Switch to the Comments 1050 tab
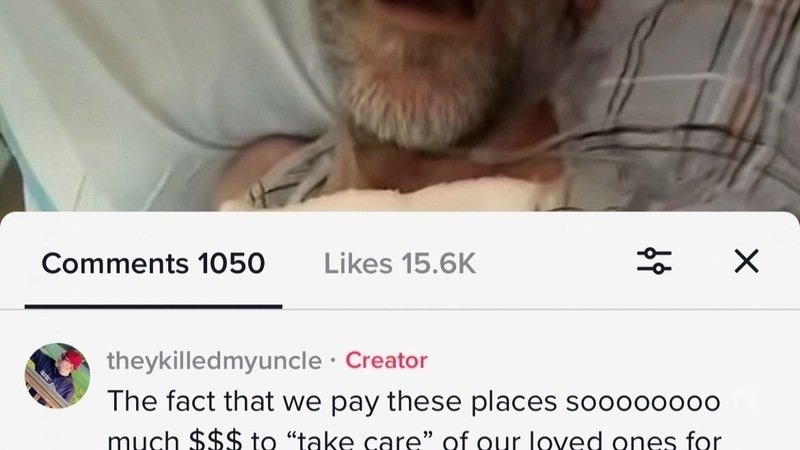The height and width of the screenshot is (450, 800). (153, 264)
